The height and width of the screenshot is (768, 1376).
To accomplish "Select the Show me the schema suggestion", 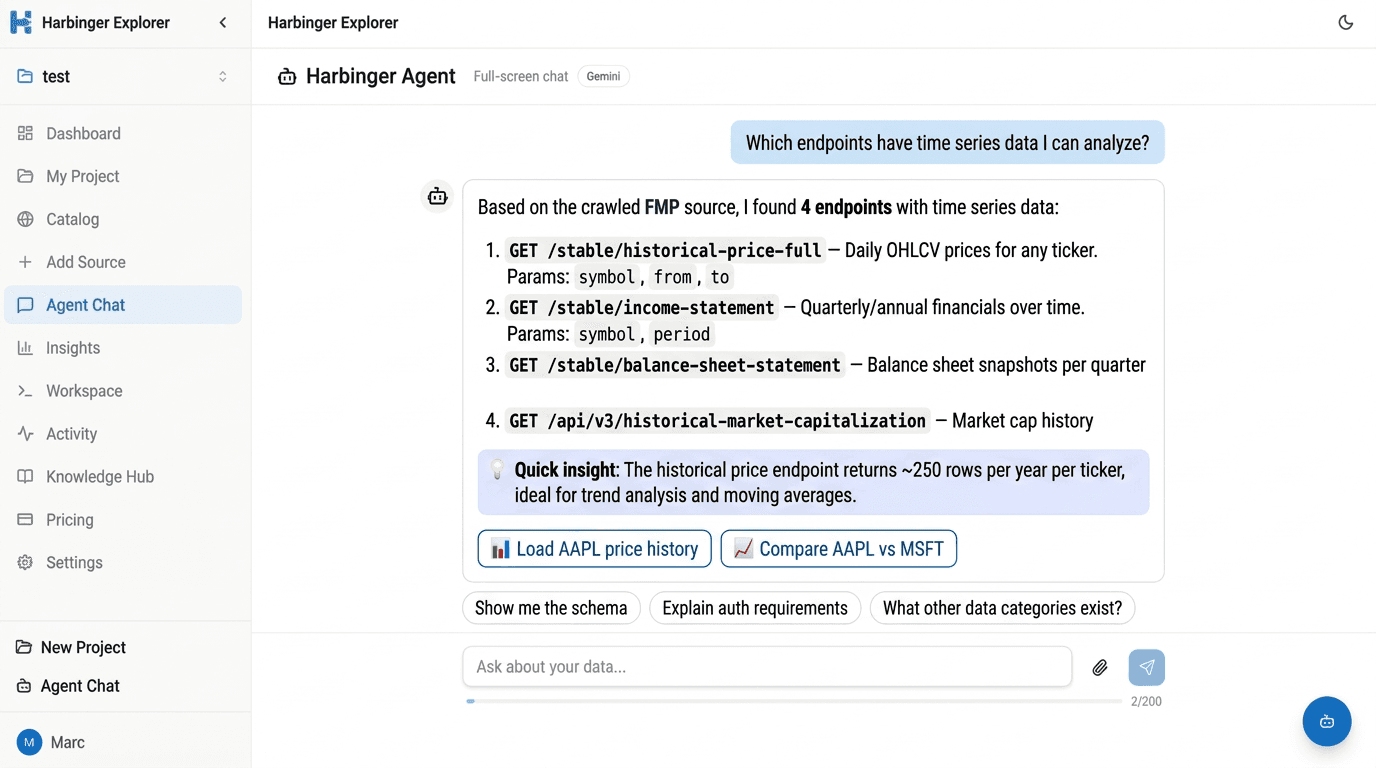I will pyautogui.click(x=551, y=607).
